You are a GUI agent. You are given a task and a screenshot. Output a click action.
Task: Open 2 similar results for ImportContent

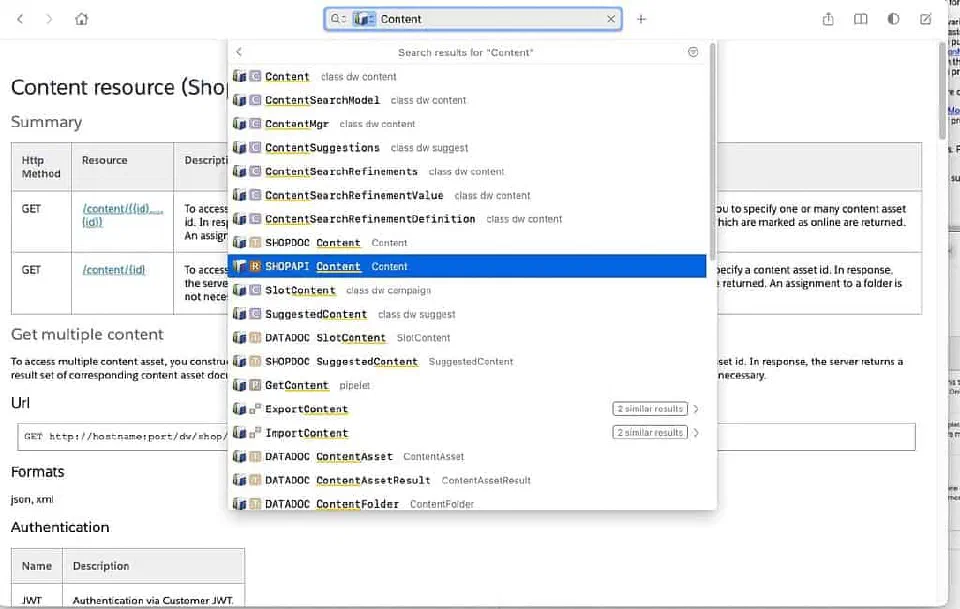pyautogui.click(x=650, y=433)
